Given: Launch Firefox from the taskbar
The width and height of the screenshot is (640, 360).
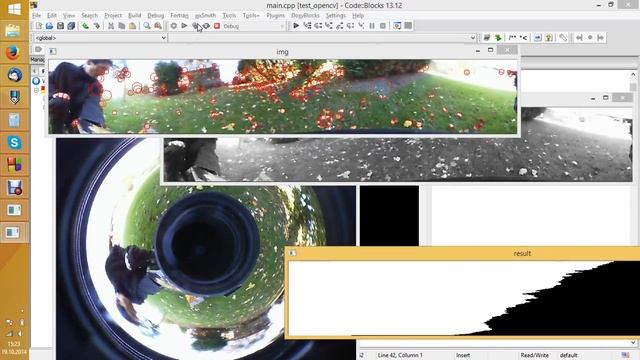Looking at the screenshot, I should click(x=13, y=53).
